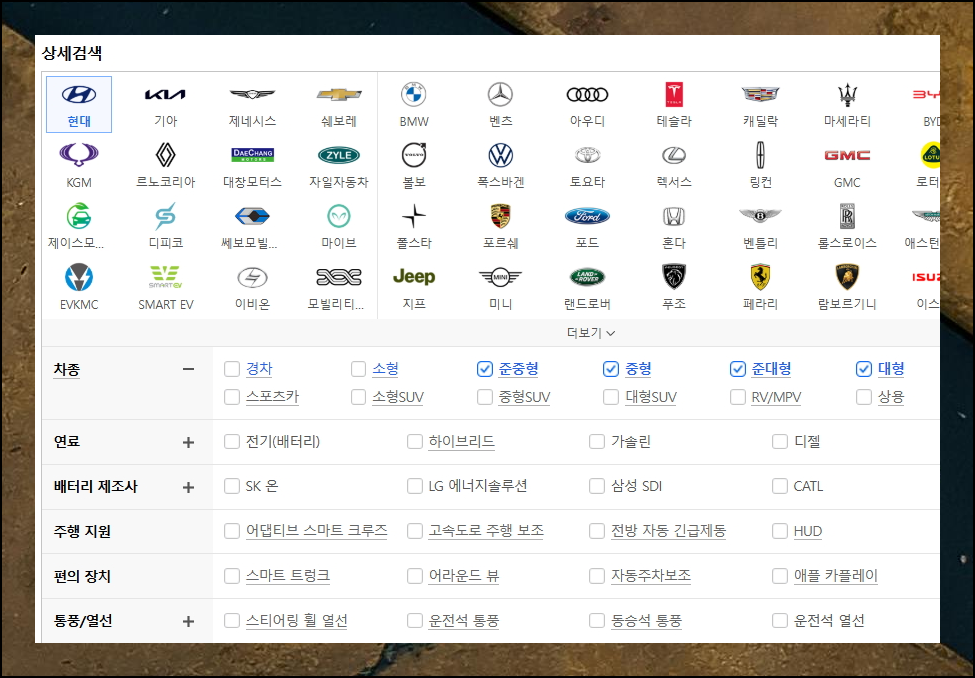Select the Daechang Motors (대창모터스) logo
The image size is (975, 678).
point(252,155)
